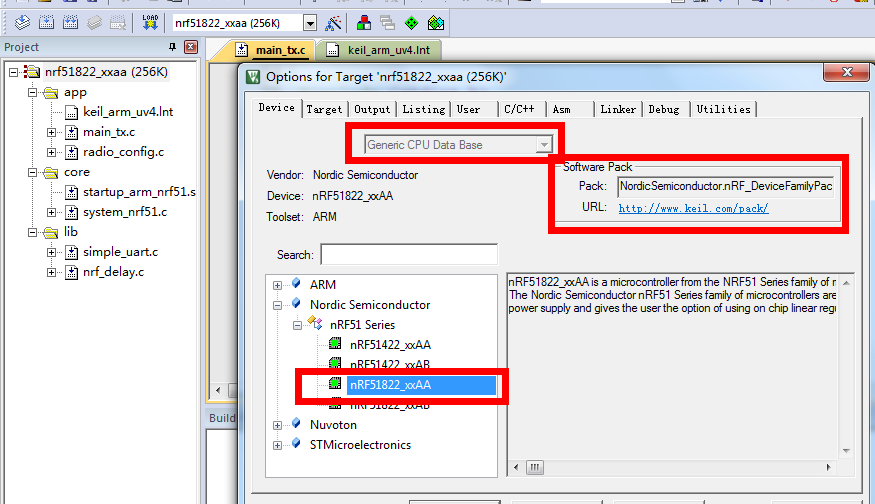Click the Stop build toolbar icon
This screenshot has width=875, height=504.
(118, 23)
